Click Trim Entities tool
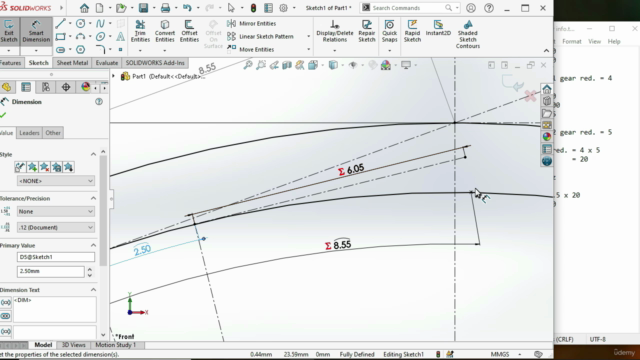The height and width of the screenshot is (360, 640). click(x=140, y=31)
